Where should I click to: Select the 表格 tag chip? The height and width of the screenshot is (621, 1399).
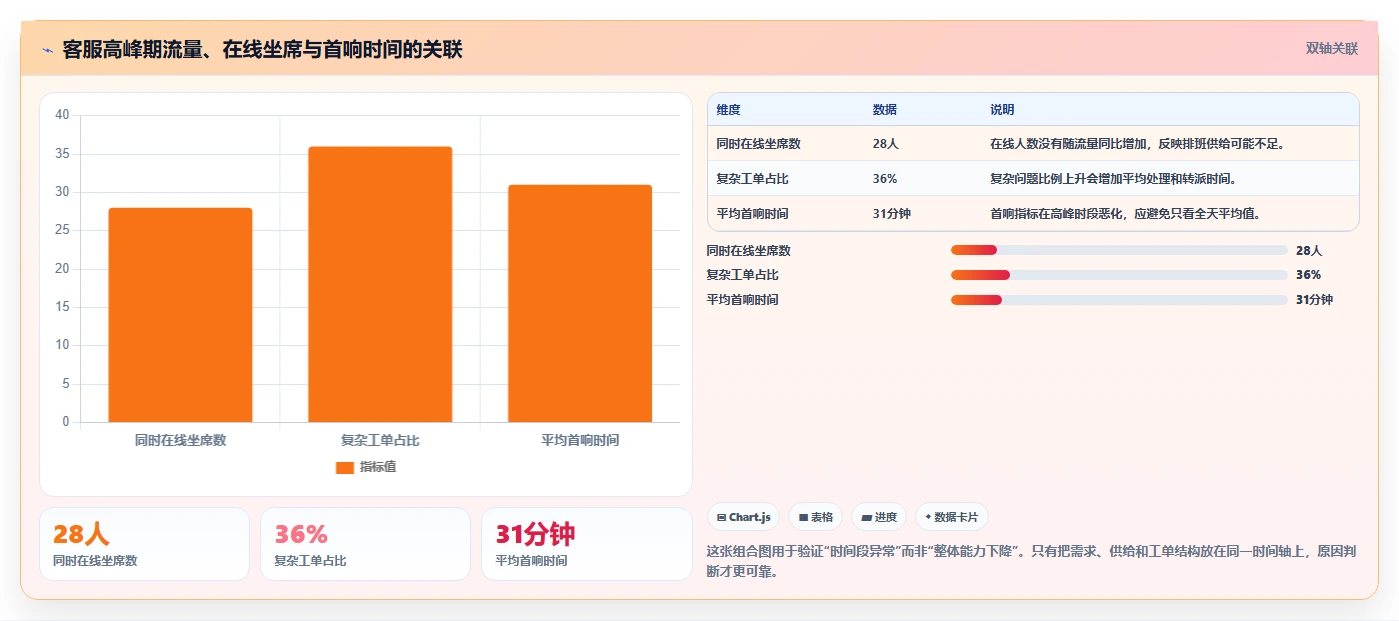(x=816, y=517)
